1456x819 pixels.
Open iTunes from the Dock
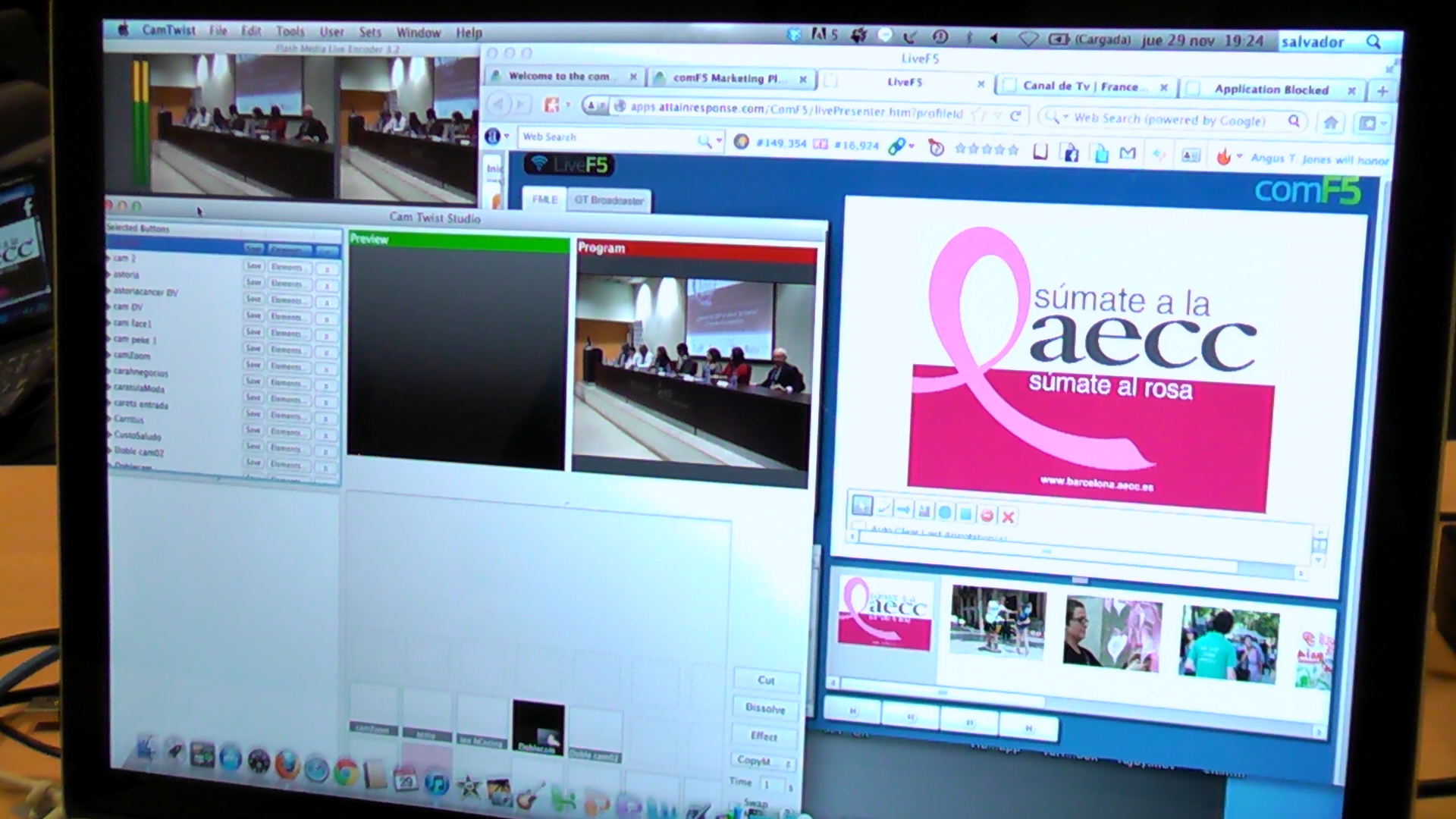click(x=436, y=783)
